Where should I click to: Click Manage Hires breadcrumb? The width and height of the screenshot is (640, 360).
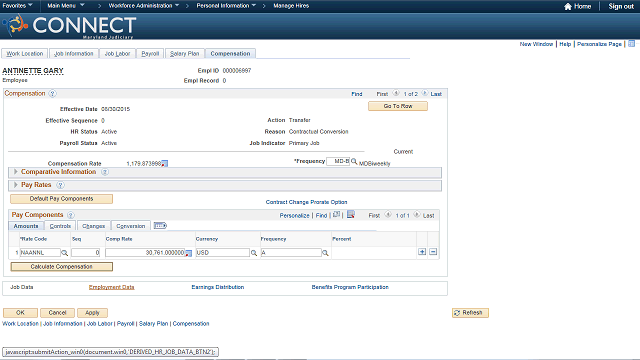pos(291,6)
